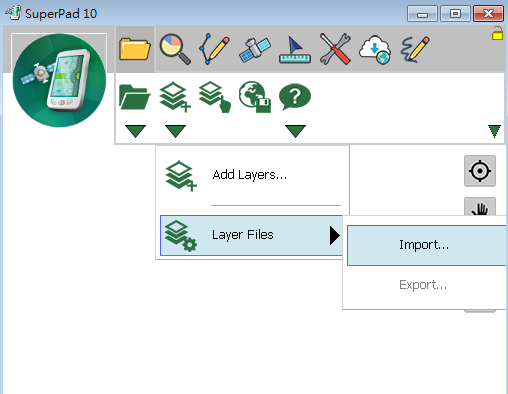Screen dimensions: 508x394
Task: Toggle the yellow padlock lock icon
Action: tap(497, 33)
